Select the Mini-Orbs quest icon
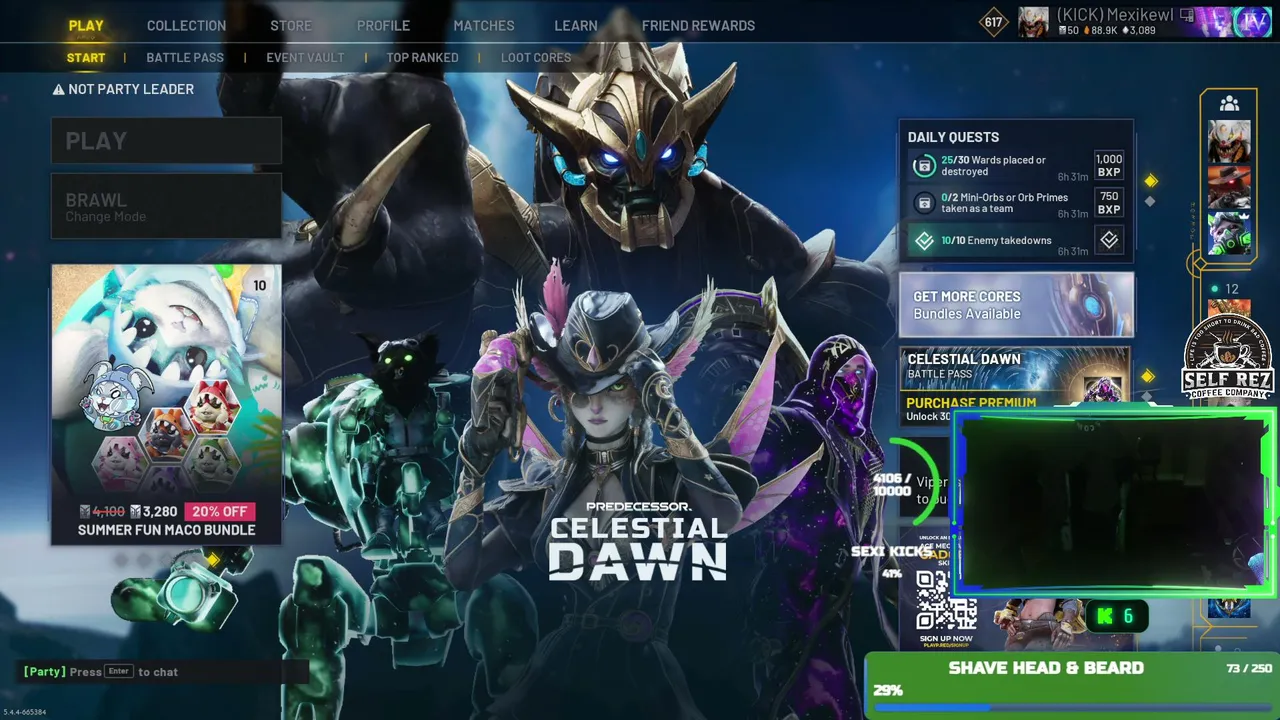 click(925, 203)
